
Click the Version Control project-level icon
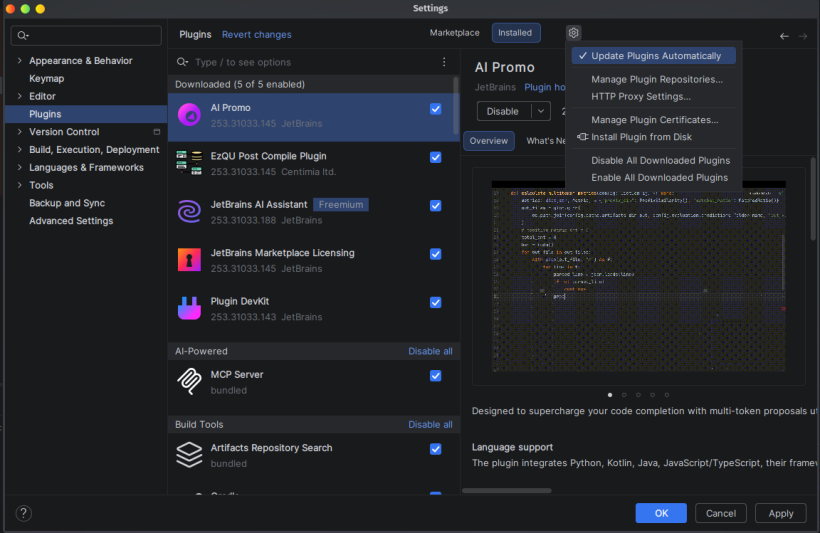pos(156,132)
